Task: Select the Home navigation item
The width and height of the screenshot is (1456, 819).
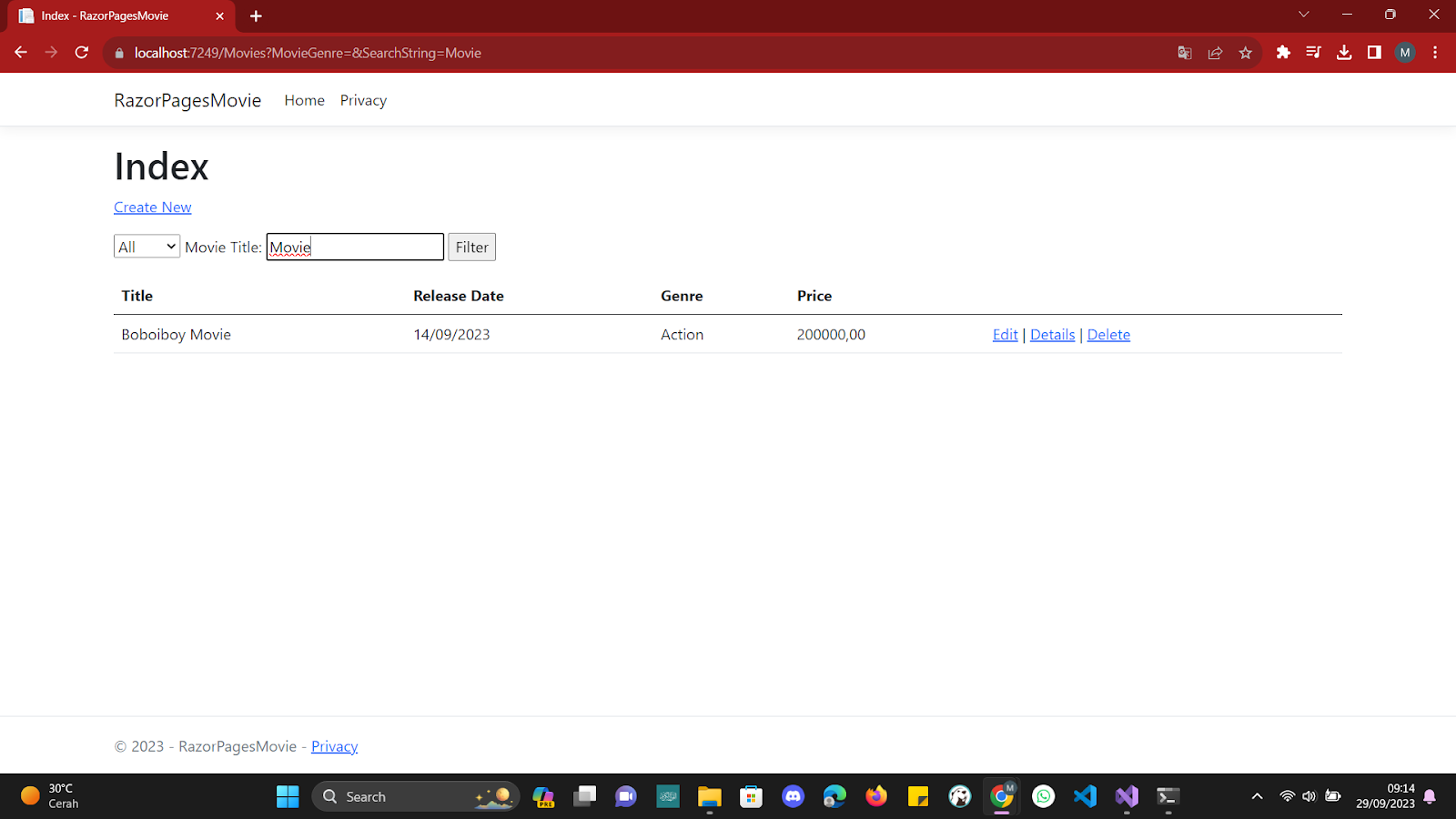Action: [x=304, y=100]
